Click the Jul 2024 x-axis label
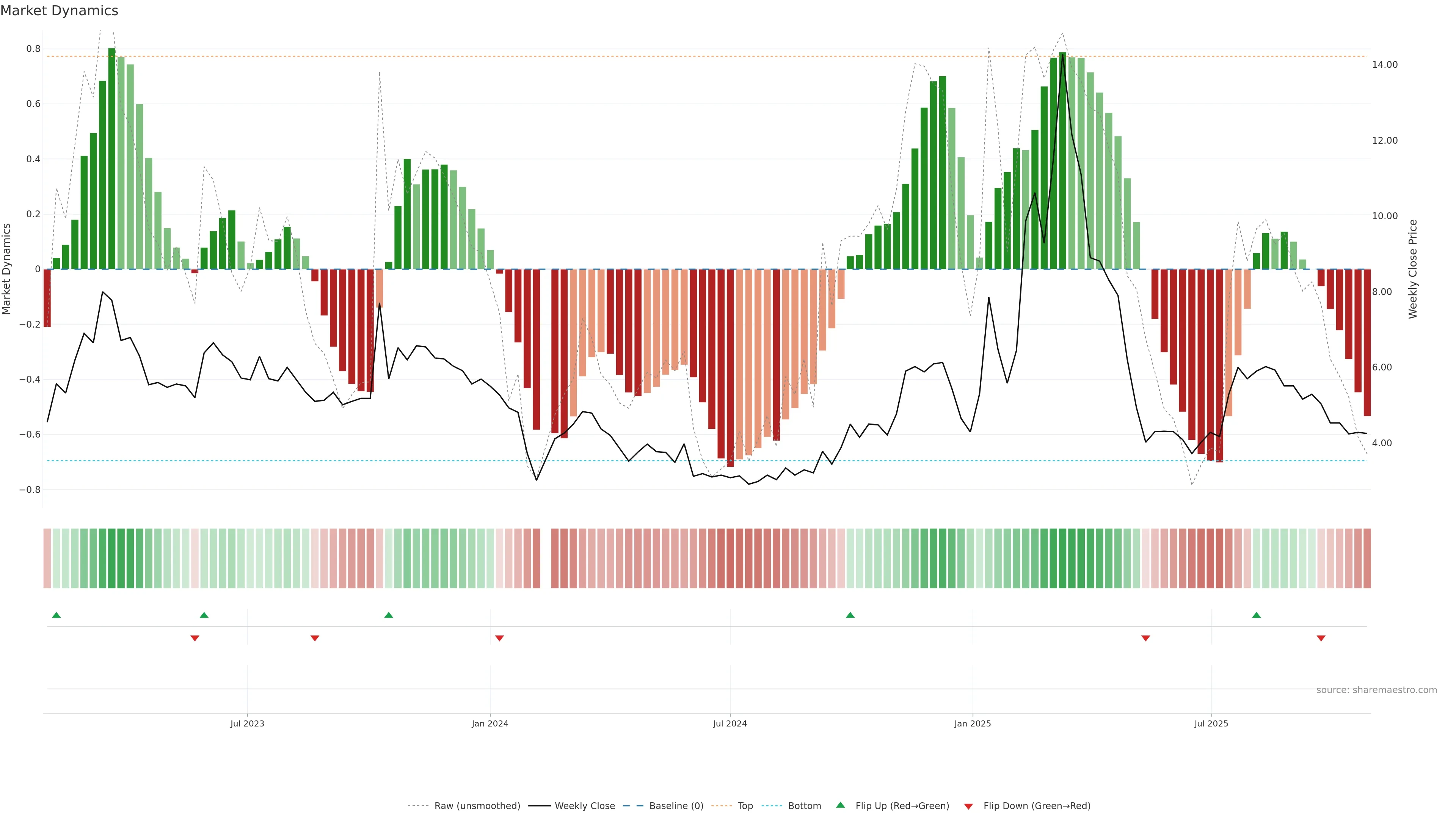This screenshot has width=1456, height=819. [730, 723]
